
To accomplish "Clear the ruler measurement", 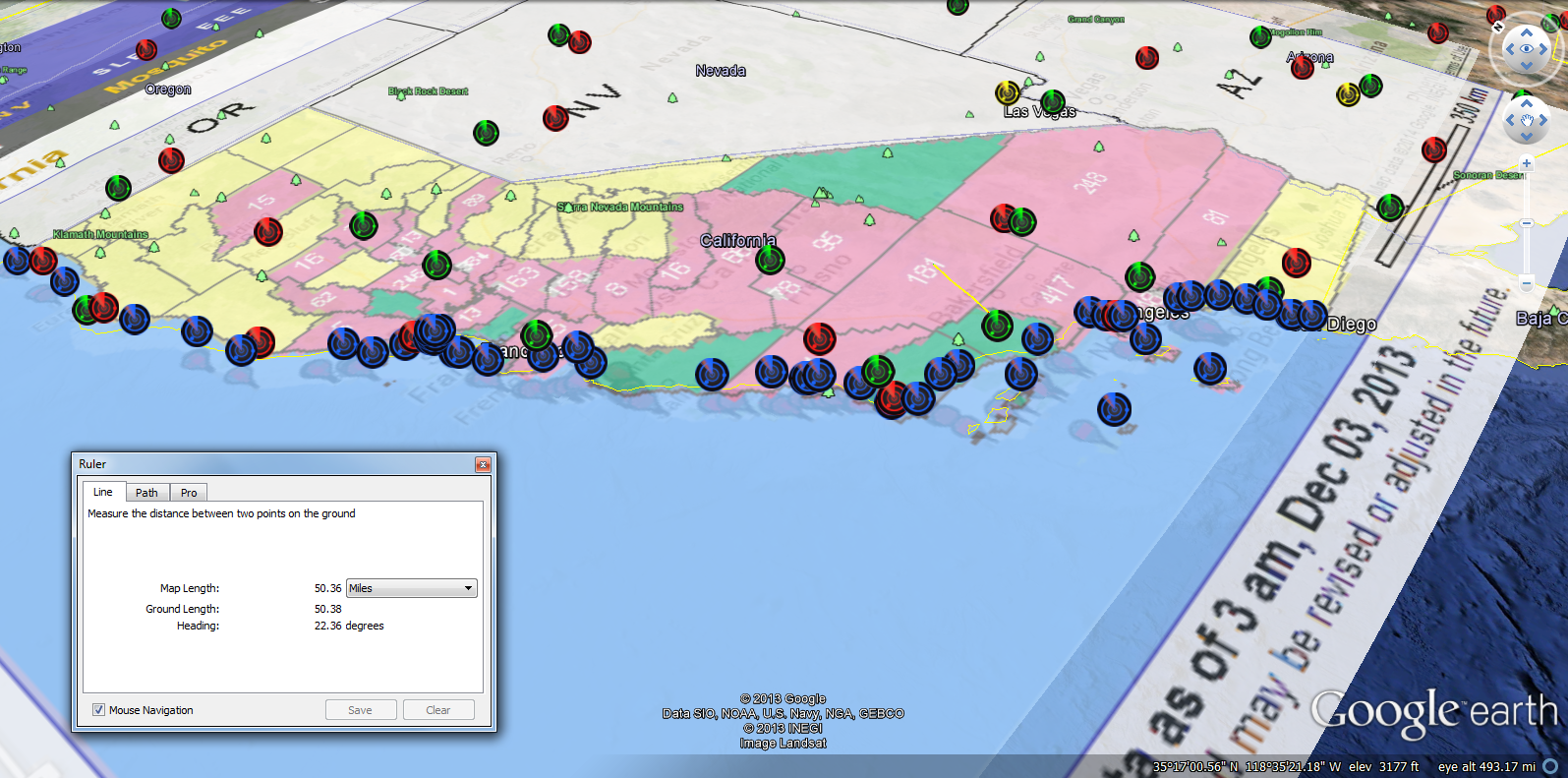I will 438,710.
